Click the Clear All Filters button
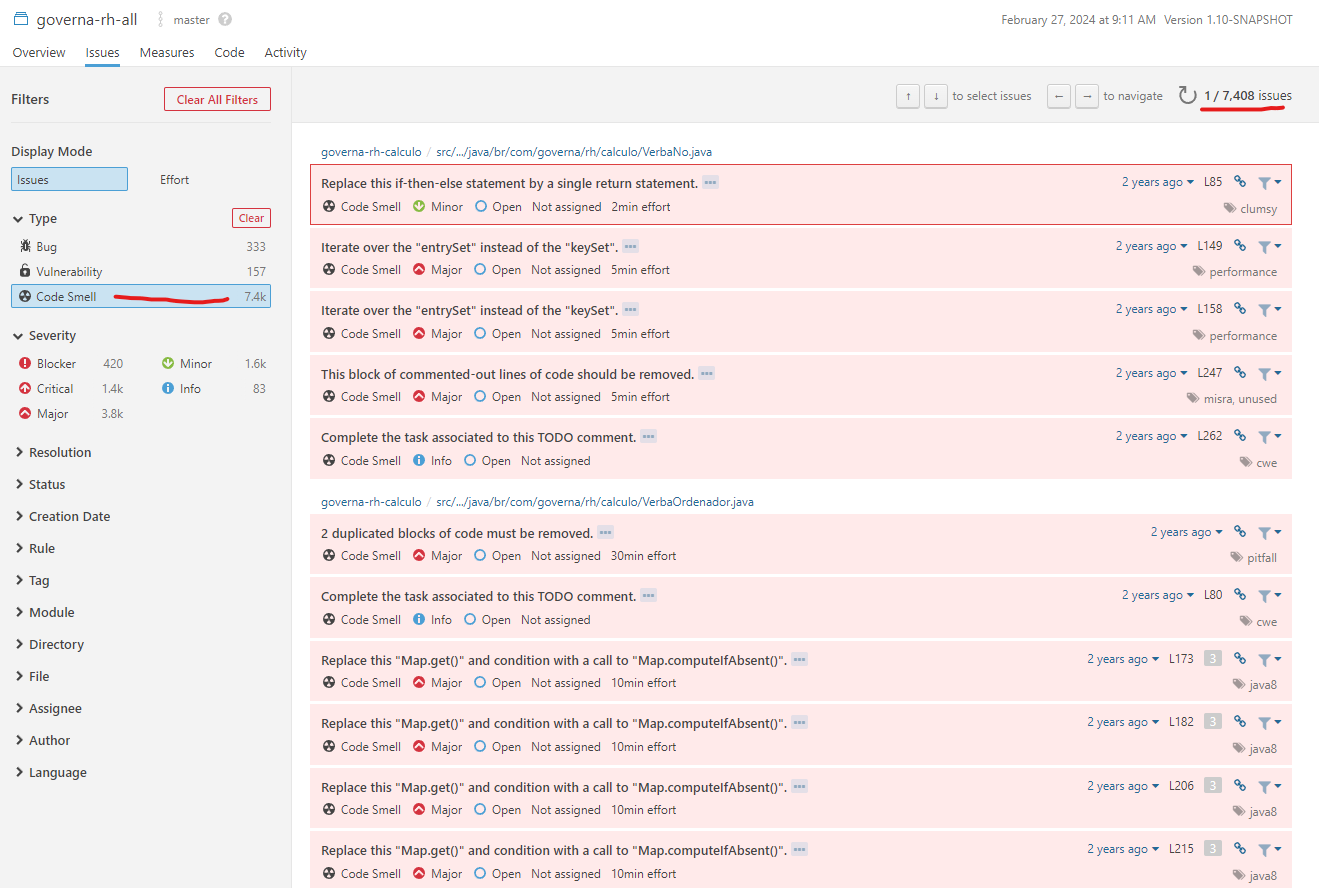This screenshot has width=1319, height=888. tap(217, 99)
